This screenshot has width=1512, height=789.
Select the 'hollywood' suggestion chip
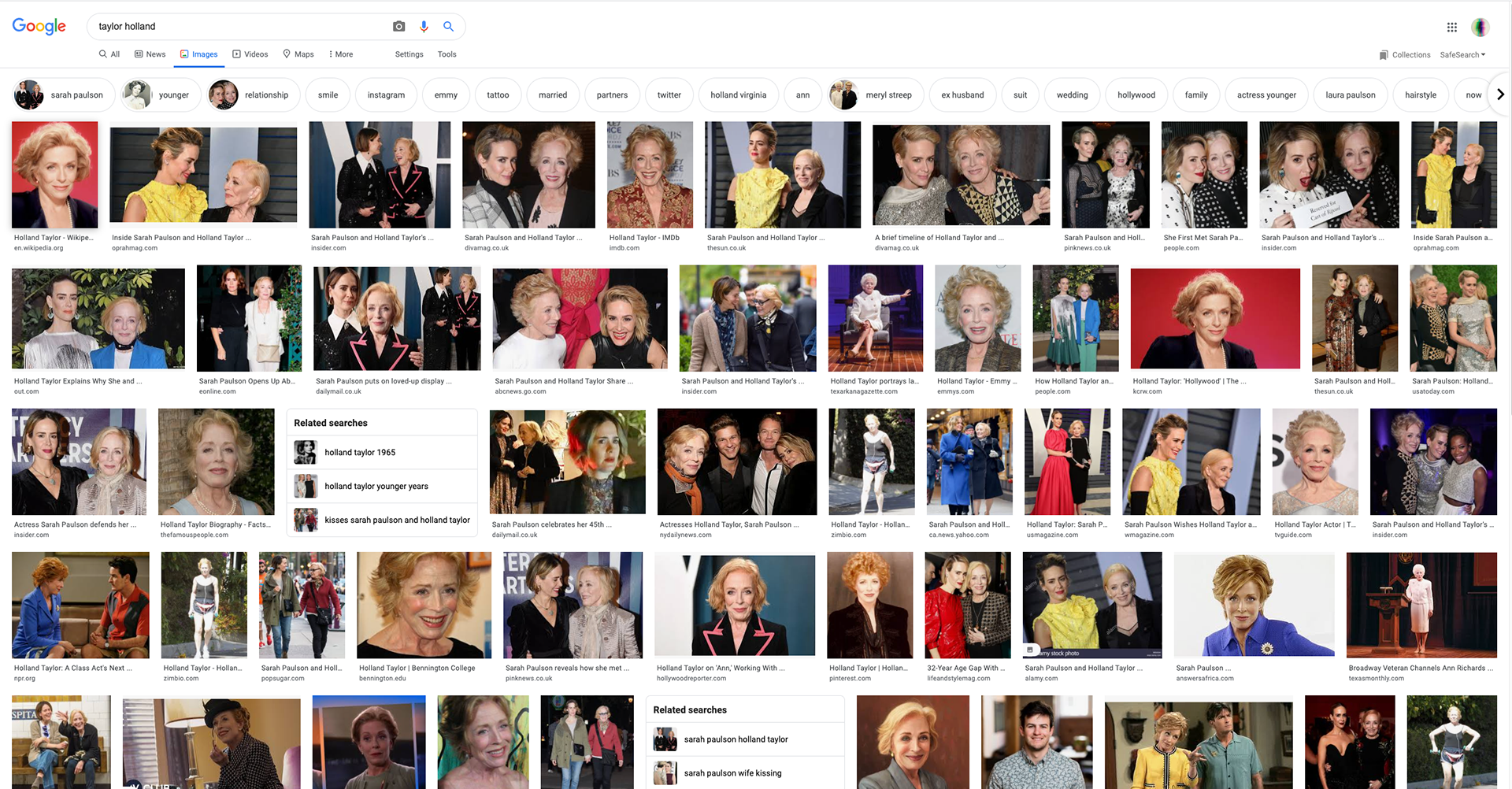[x=1136, y=95]
